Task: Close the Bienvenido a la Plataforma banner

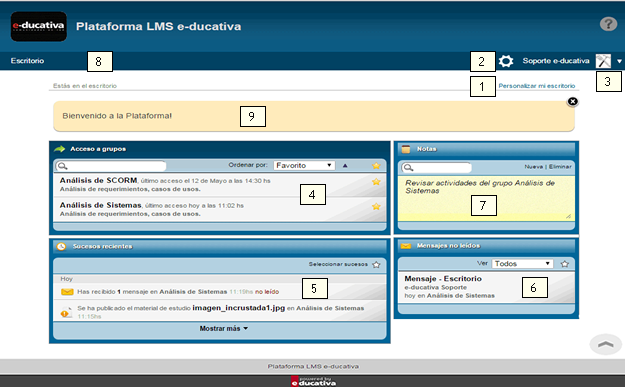Action: tap(573, 102)
